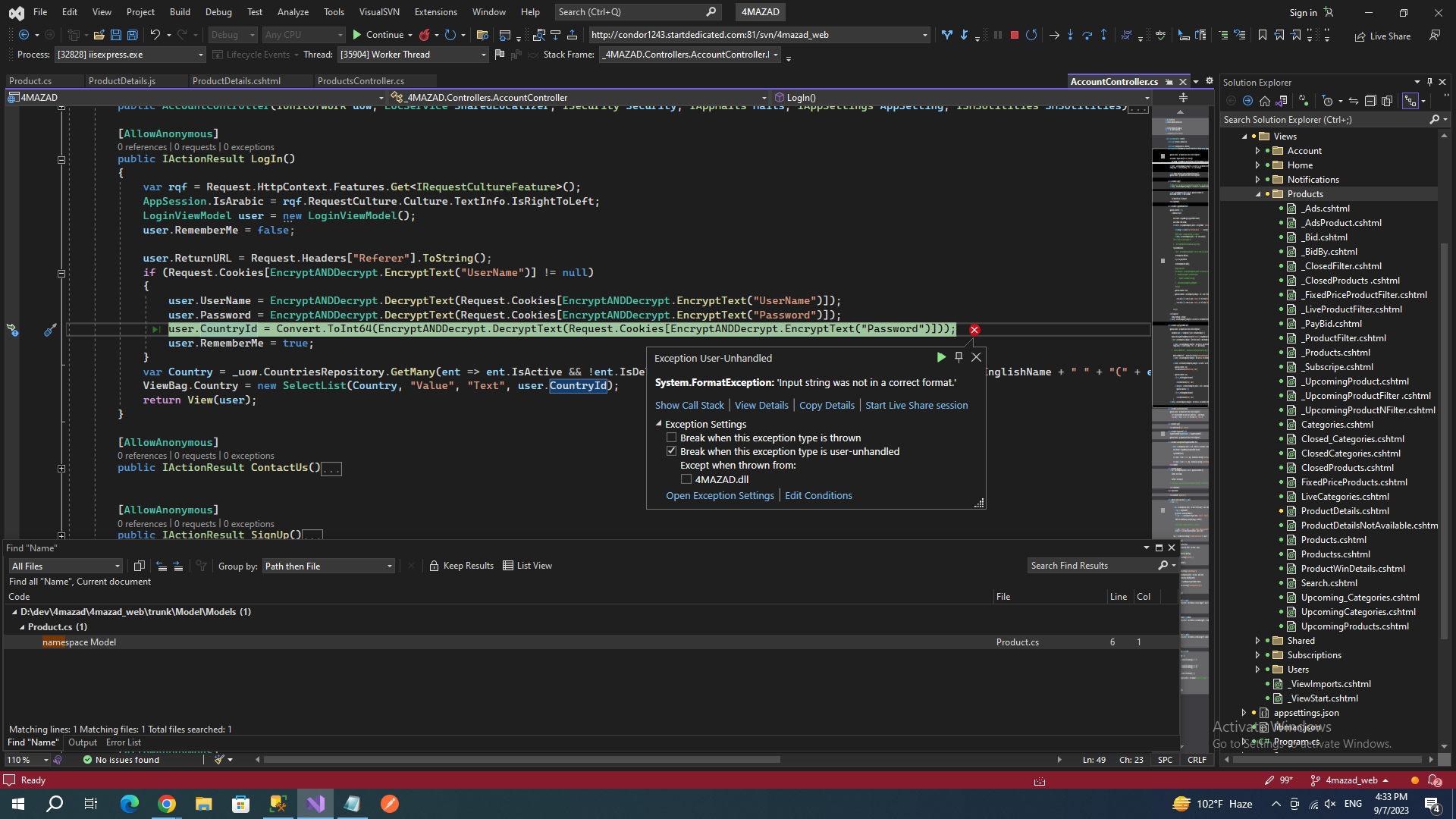Check the 4MAZAD.dll exception checkbox

tap(686, 479)
